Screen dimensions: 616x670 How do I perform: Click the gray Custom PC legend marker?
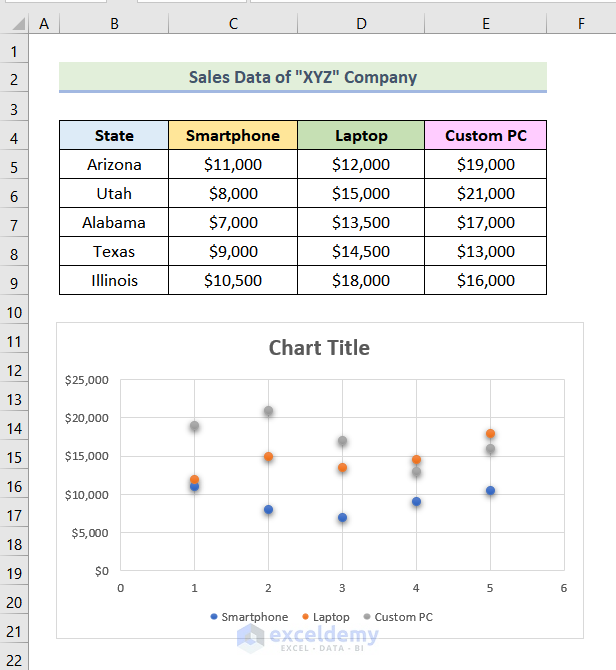pyautogui.click(x=367, y=617)
